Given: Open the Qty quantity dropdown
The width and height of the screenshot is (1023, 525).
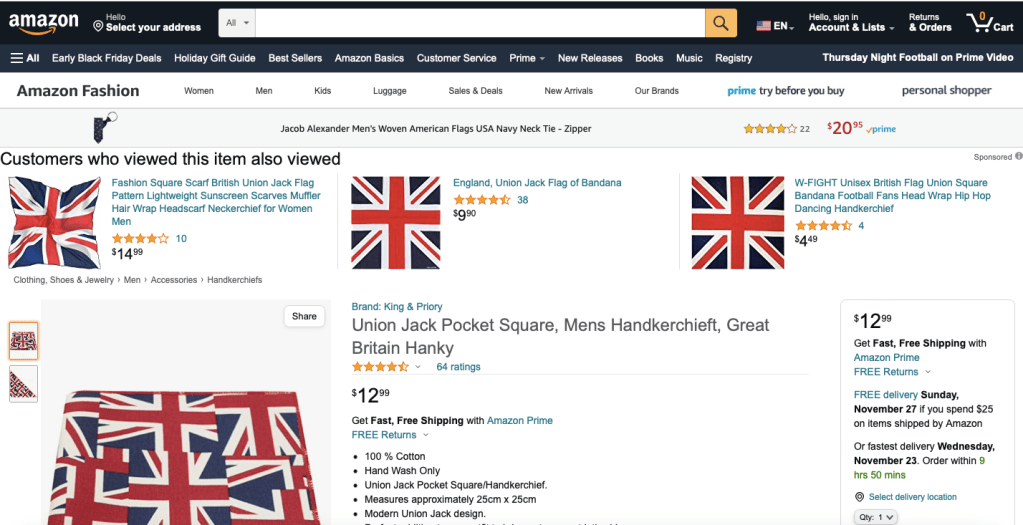Looking at the screenshot, I should 876,517.
